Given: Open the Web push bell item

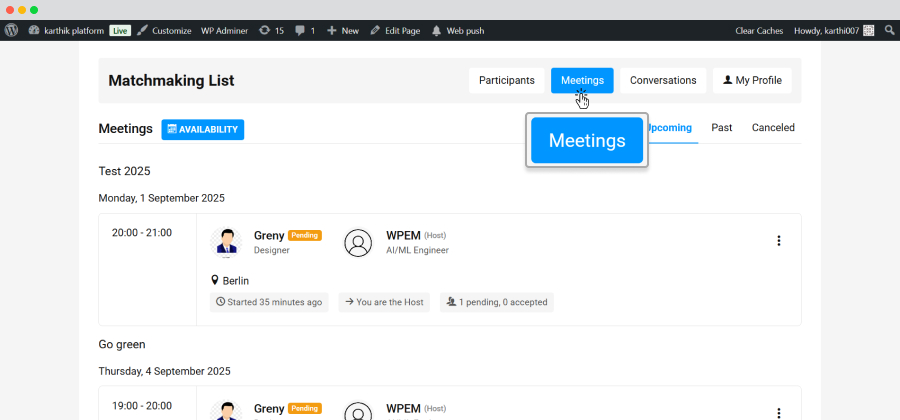Looking at the screenshot, I should tap(458, 31).
